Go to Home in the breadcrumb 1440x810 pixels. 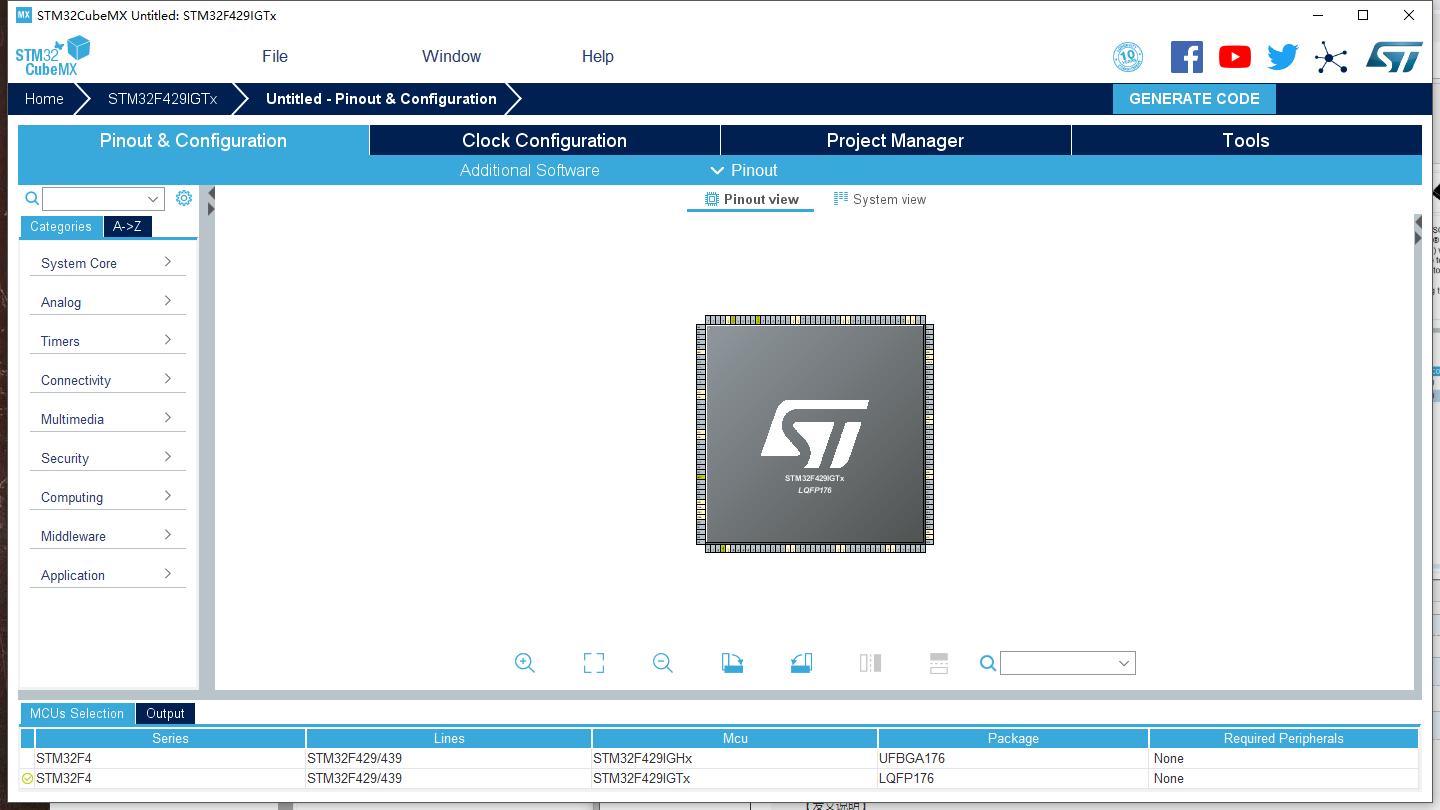pyautogui.click(x=44, y=99)
